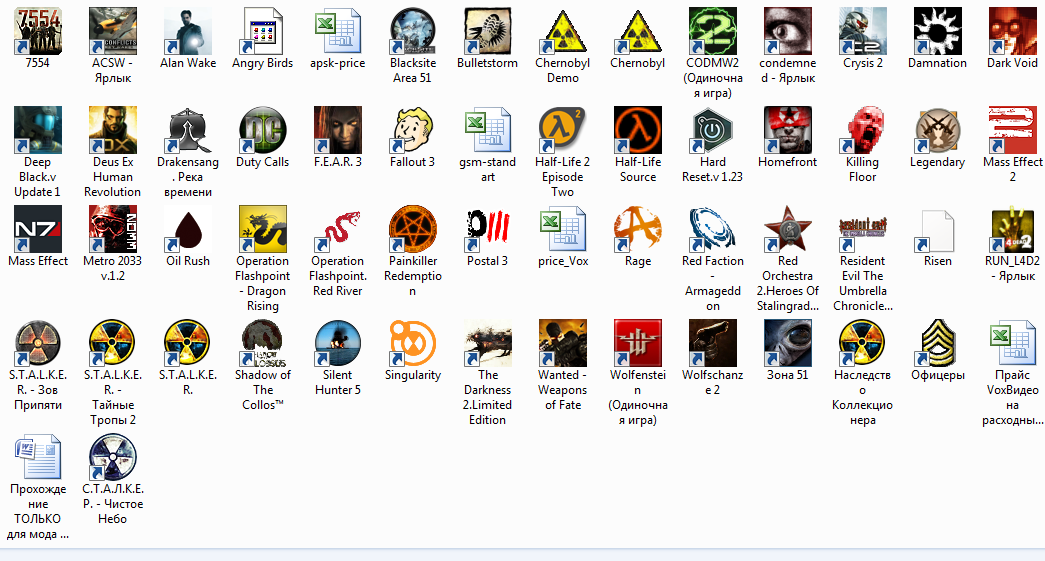
Task: Select the F.E.A.R. 3 icon
Action: 338,130
